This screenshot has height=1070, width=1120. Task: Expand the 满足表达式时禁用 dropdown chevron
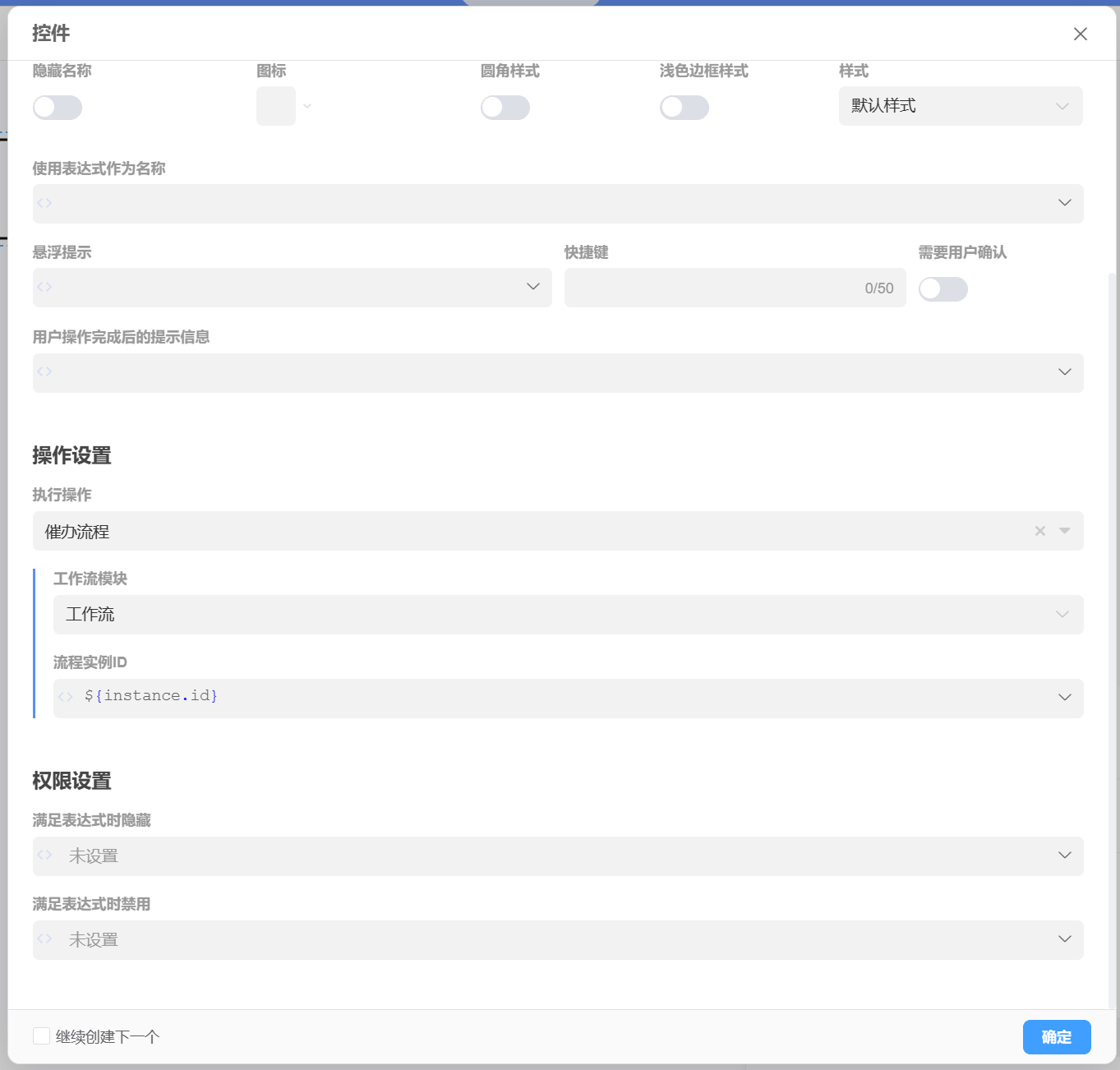pos(1065,939)
